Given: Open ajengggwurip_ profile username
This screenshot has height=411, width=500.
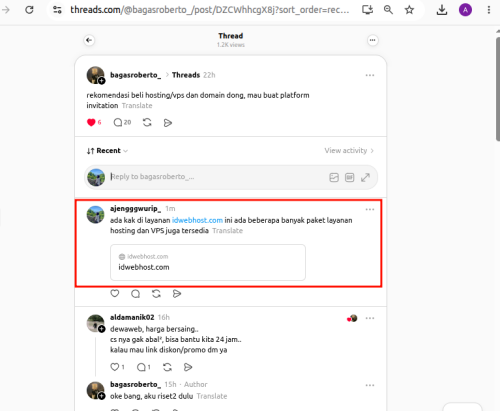Looking at the screenshot, I should coord(135,209).
